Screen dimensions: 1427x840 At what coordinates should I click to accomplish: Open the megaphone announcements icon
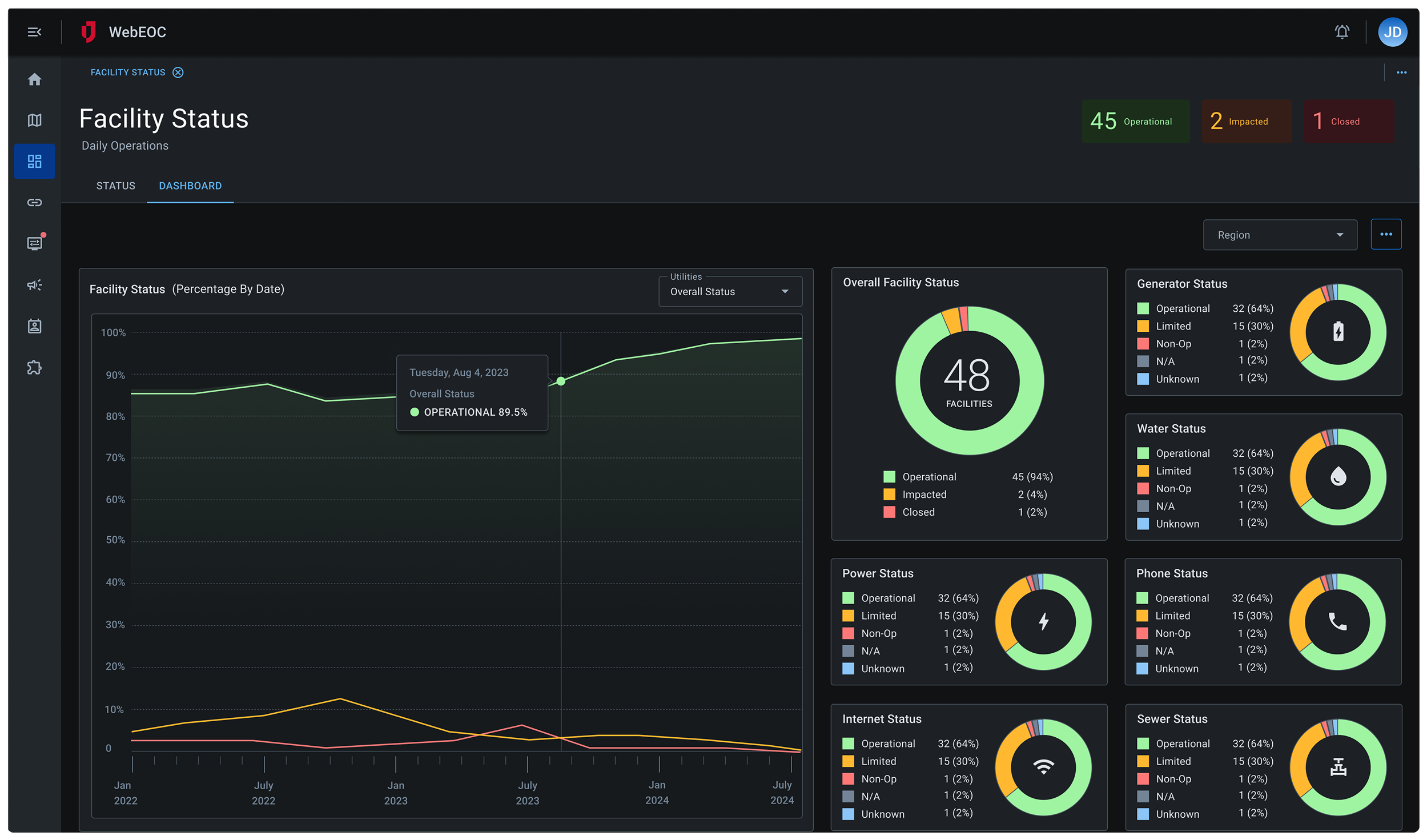[x=34, y=285]
